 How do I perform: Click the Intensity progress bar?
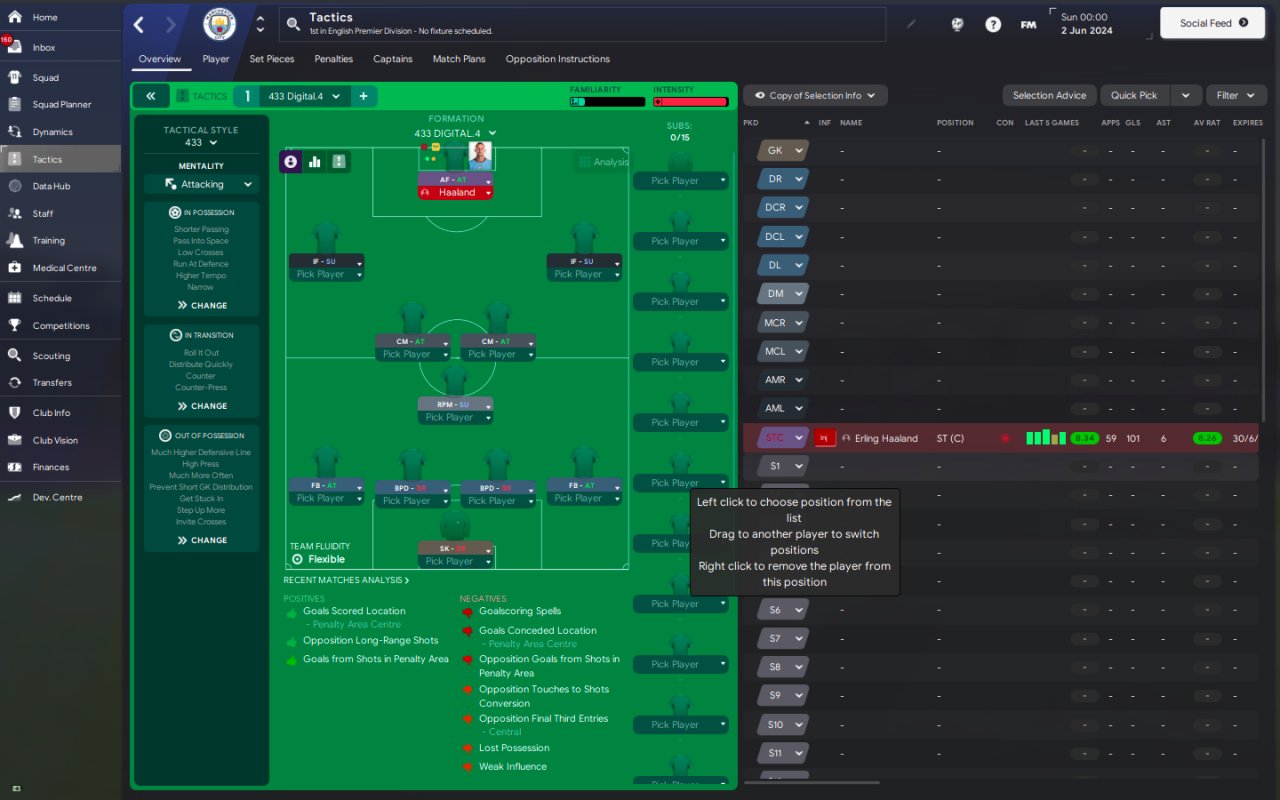[690, 101]
